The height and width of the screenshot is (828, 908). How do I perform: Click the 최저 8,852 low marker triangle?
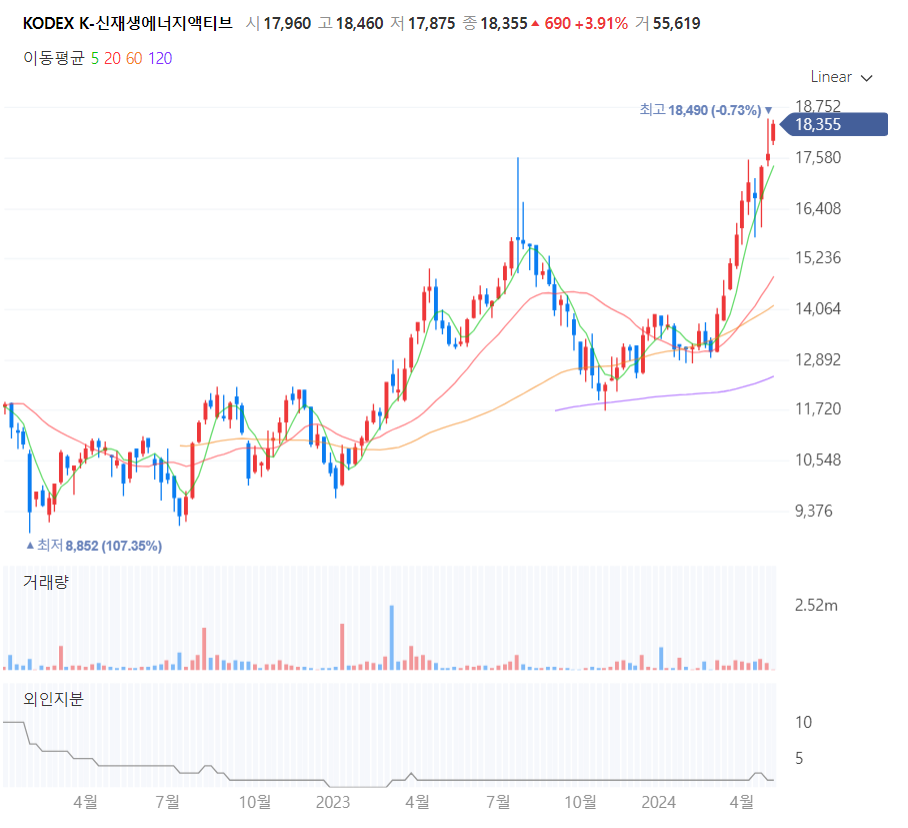coord(30,545)
